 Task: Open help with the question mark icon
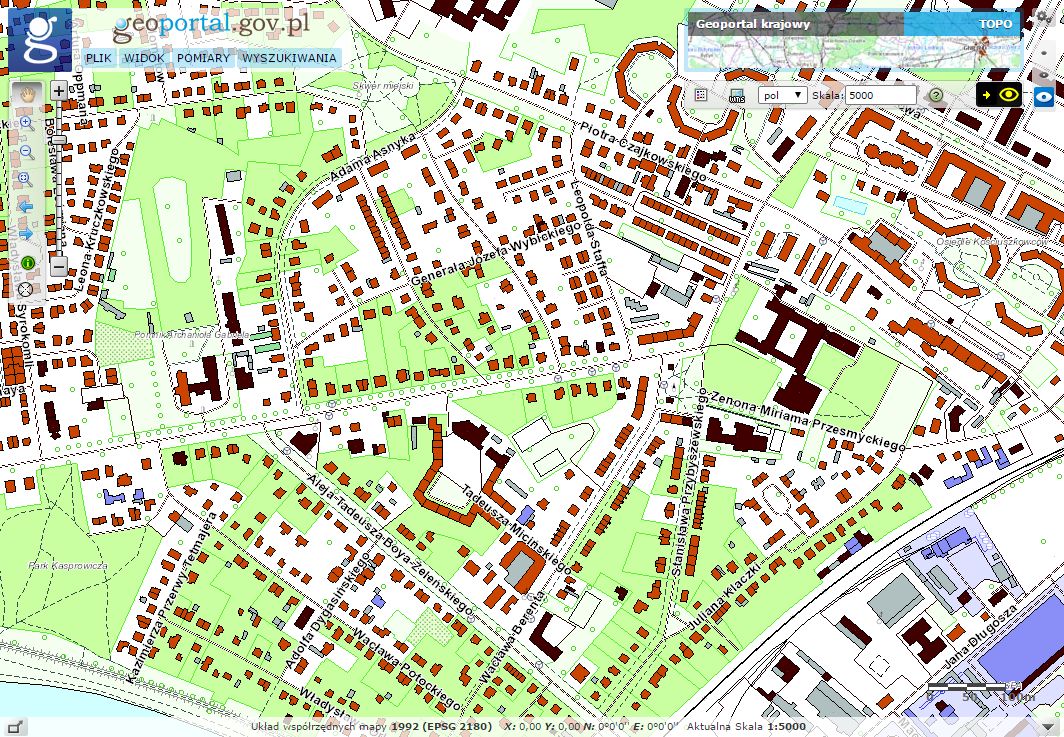[x=936, y=95]
